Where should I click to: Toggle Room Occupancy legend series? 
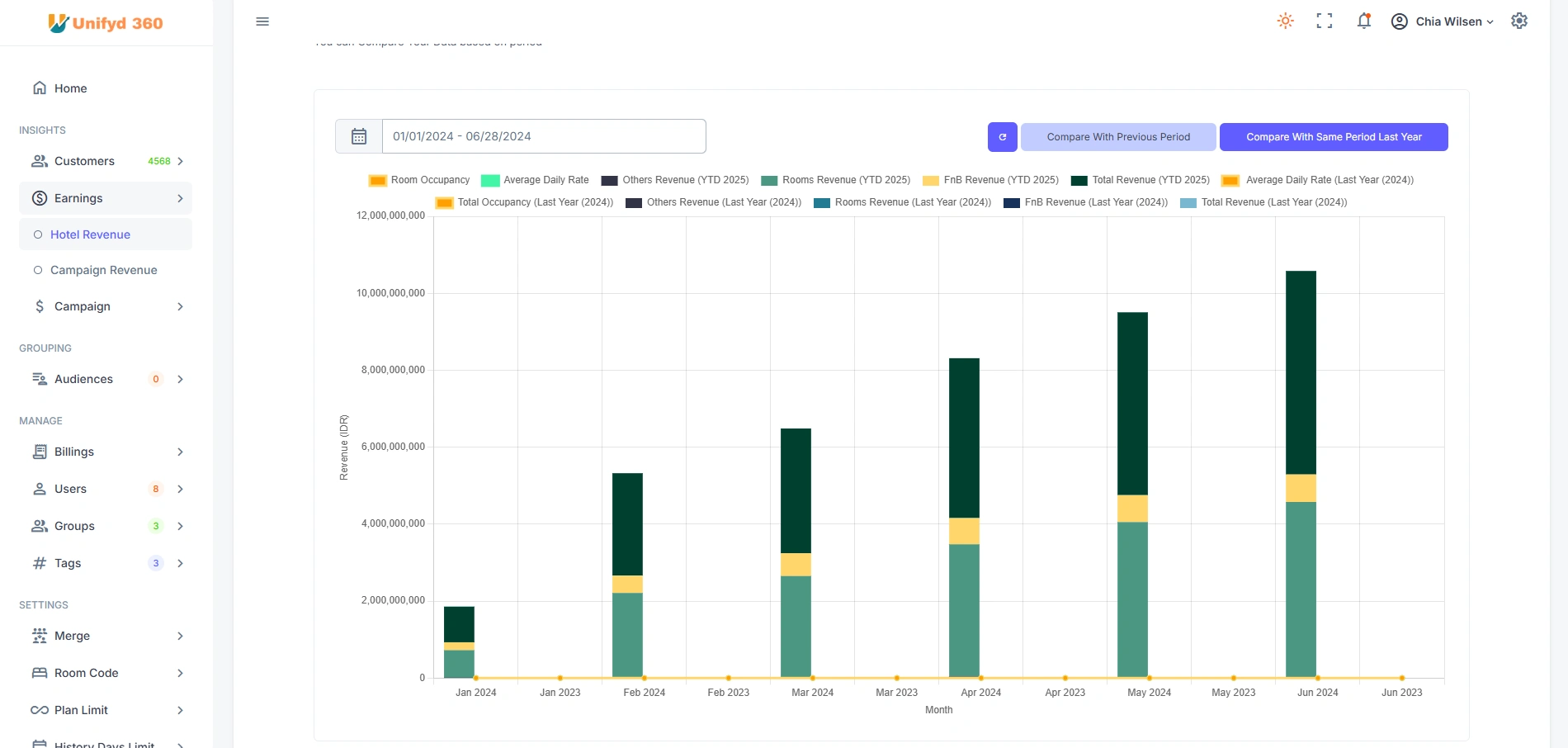pos(419,180)
